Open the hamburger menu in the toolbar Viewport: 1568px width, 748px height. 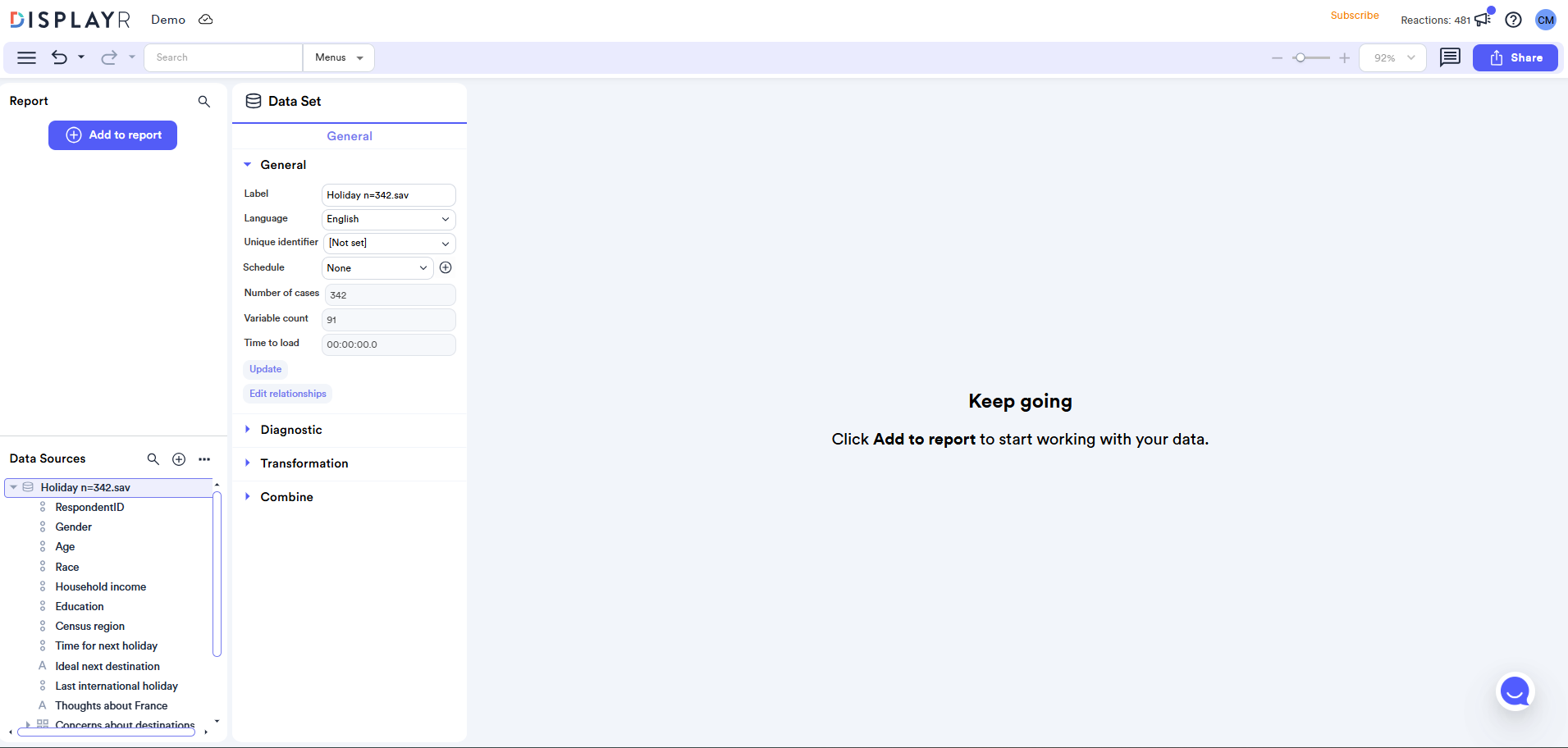click(x=26, y=57)
